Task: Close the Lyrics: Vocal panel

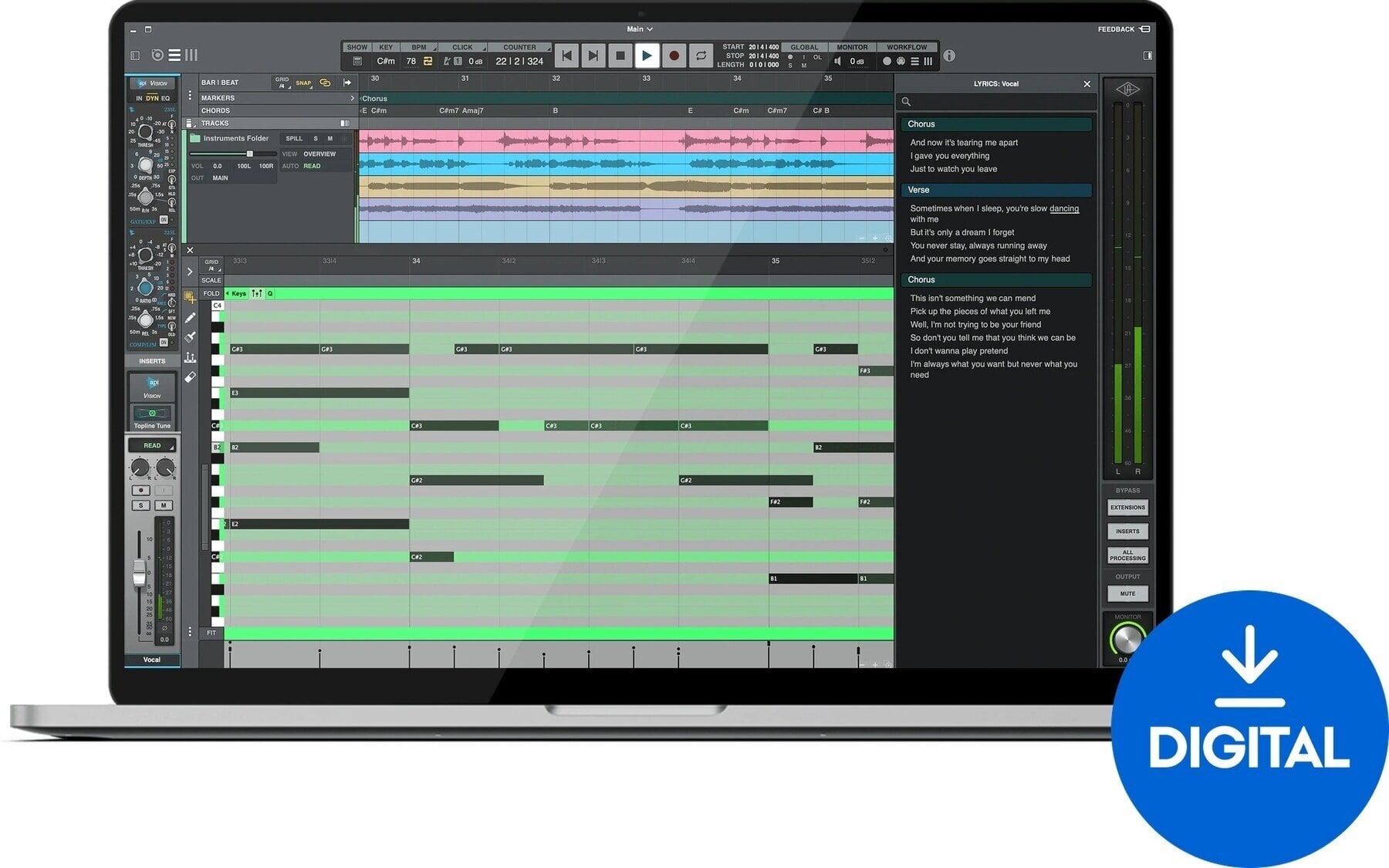Action: point(1087,84)
